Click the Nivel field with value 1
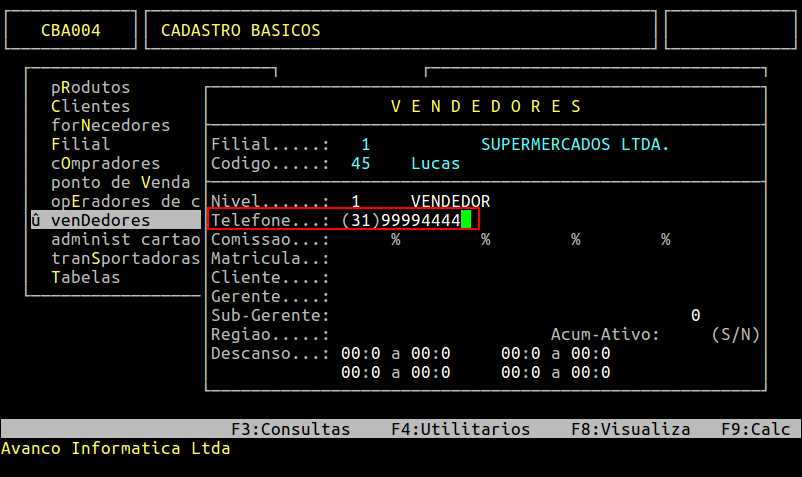The width and height of the screenshot is (802, 477). tap(355, 201)
